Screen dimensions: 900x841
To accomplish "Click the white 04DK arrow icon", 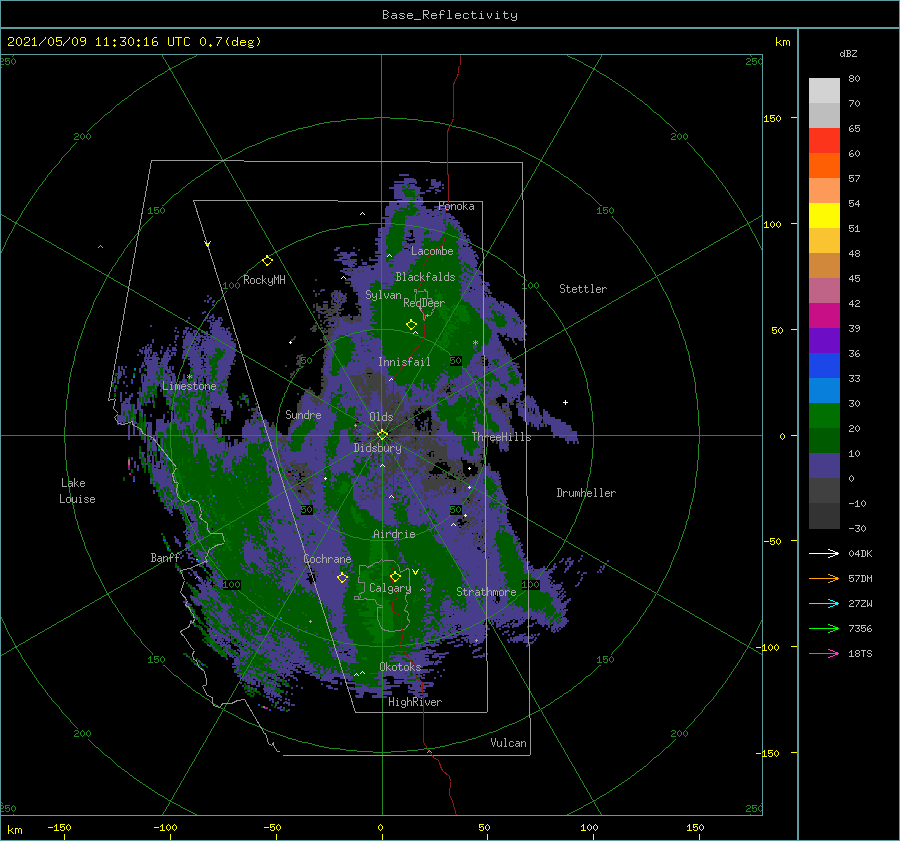I will click(x=824, y=553).
